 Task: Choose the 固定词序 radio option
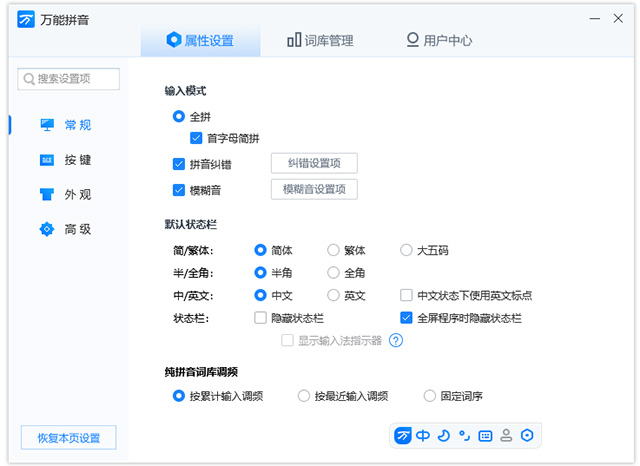(429, 395)
